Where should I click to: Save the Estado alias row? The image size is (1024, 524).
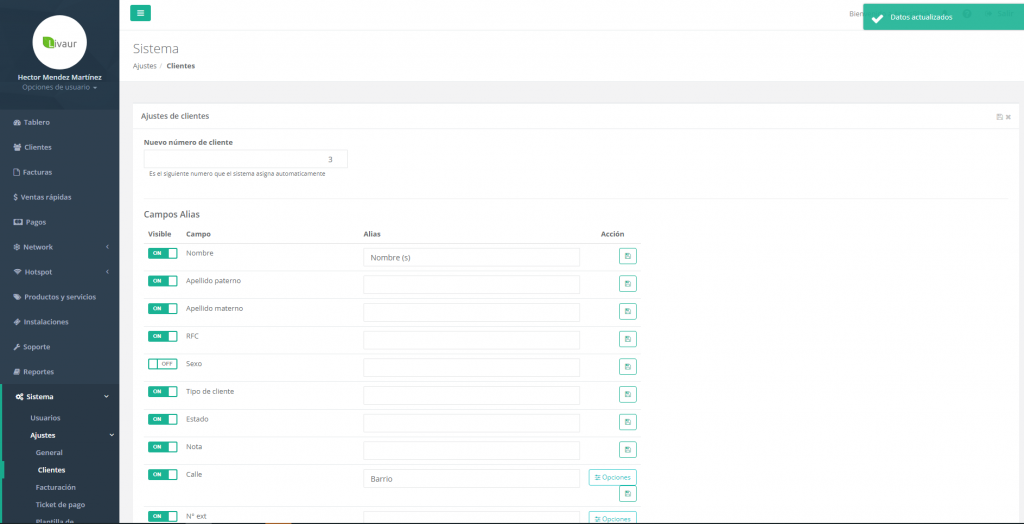click(x=628, y=422)
